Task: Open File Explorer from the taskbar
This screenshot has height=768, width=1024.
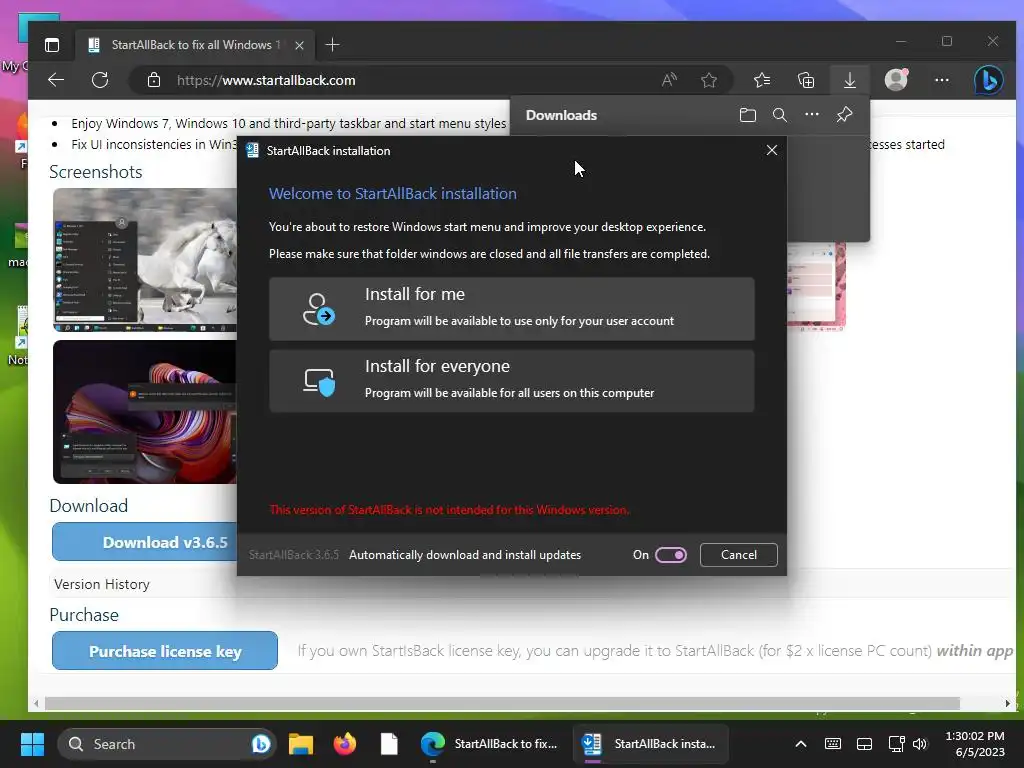Action: (301, 744)
